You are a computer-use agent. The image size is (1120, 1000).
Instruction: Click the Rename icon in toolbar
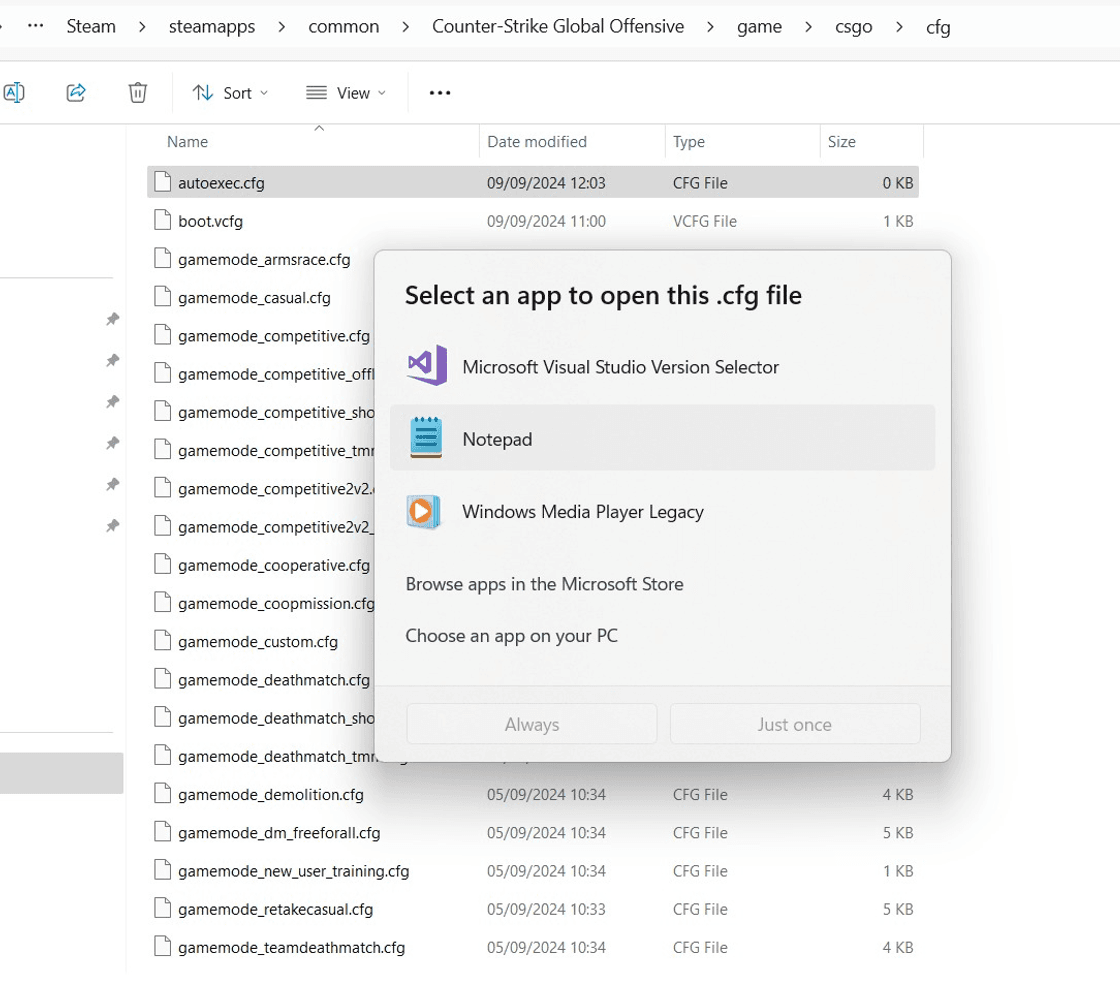(14, 93)
